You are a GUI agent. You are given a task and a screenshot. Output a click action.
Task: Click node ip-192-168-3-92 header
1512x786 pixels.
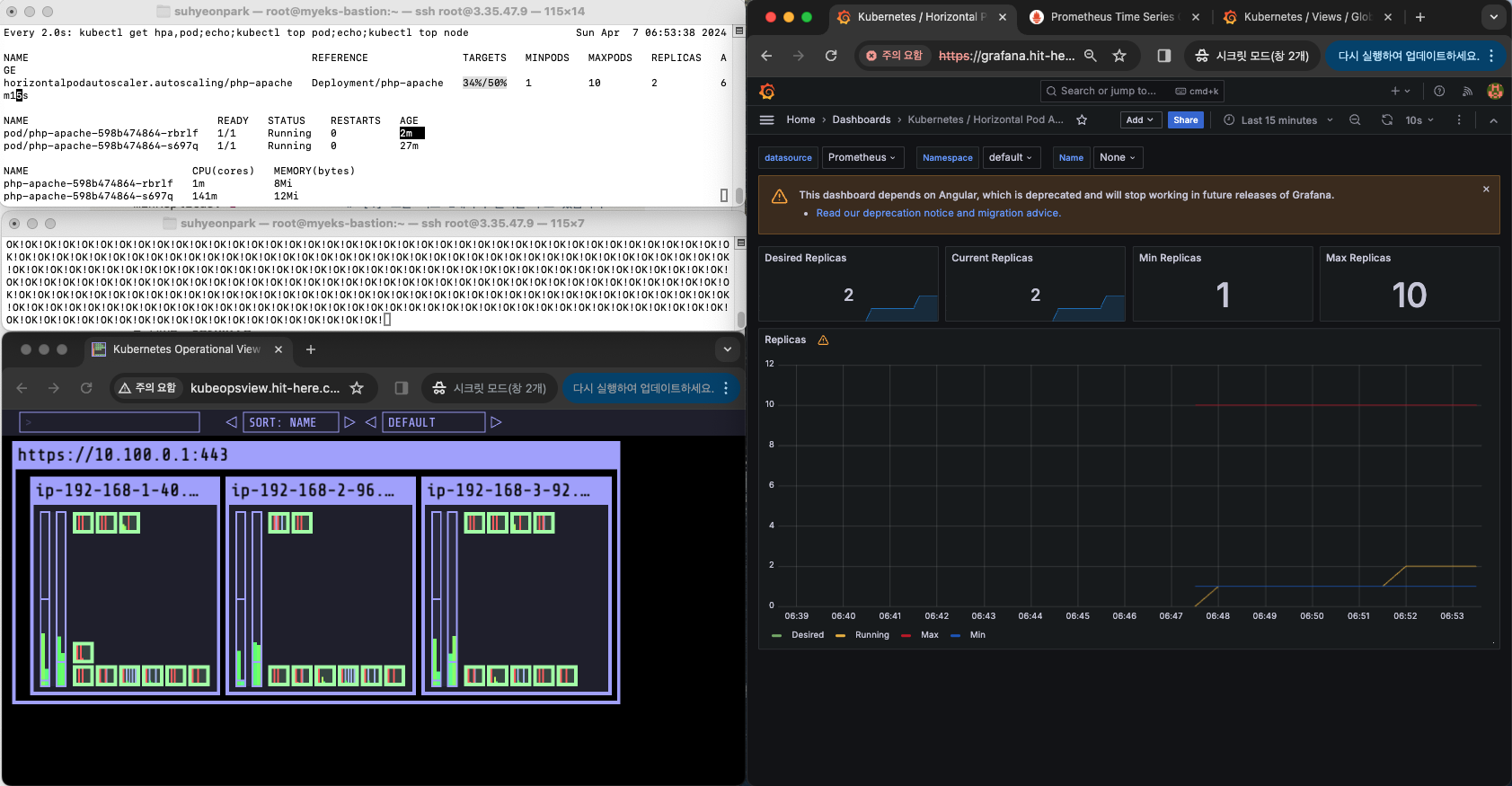pyautogui.click(x=518, y=490)
